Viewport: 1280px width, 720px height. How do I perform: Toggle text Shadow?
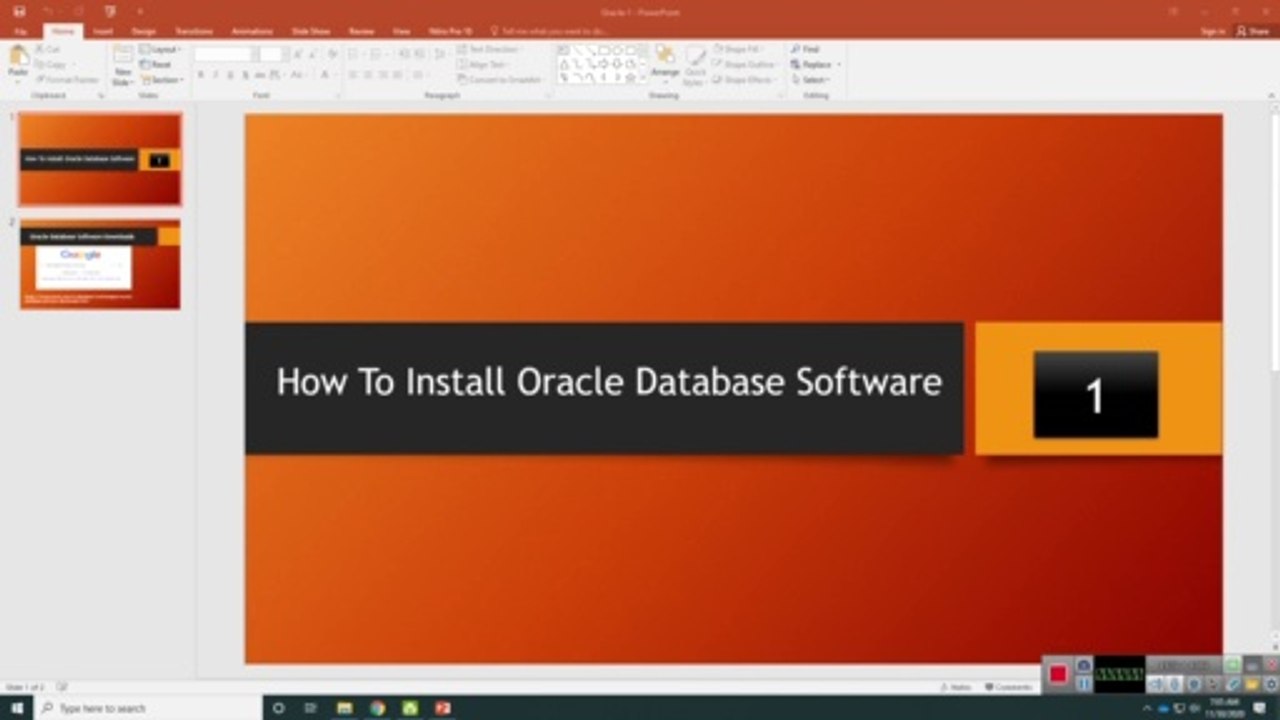245,75
